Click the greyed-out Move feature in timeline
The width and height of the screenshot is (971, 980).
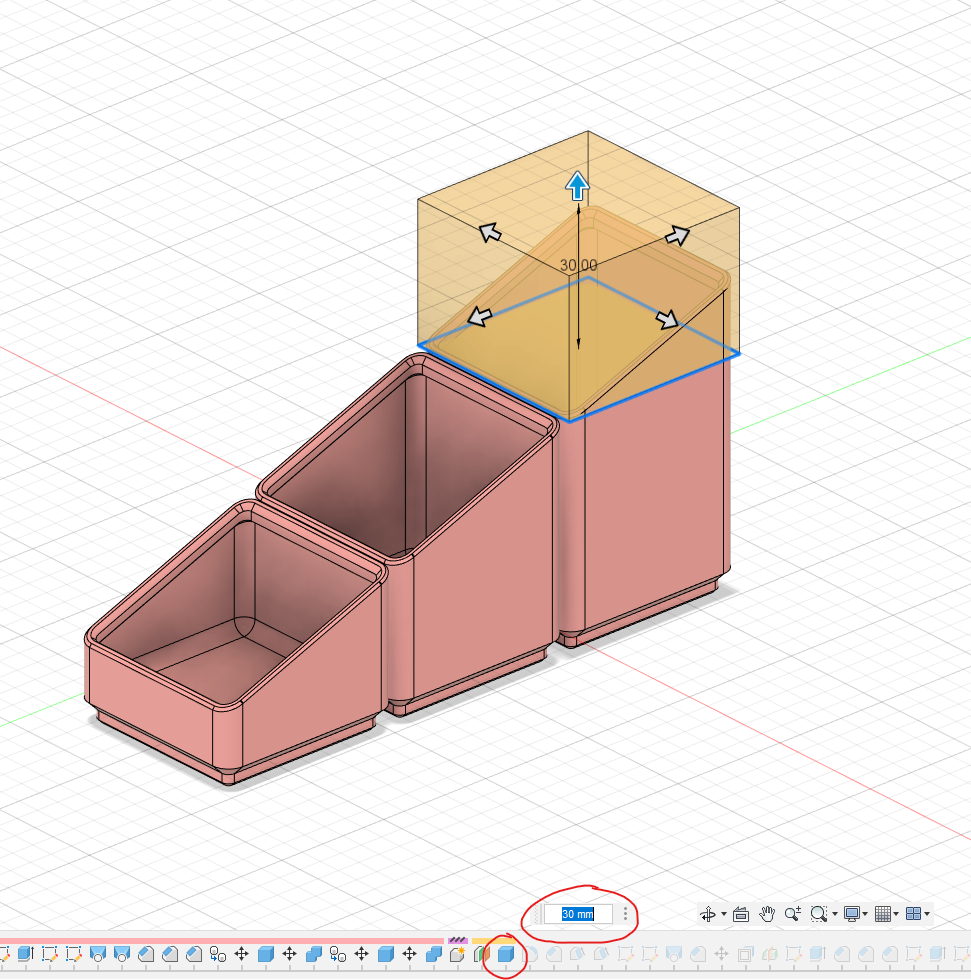(720, 954)
